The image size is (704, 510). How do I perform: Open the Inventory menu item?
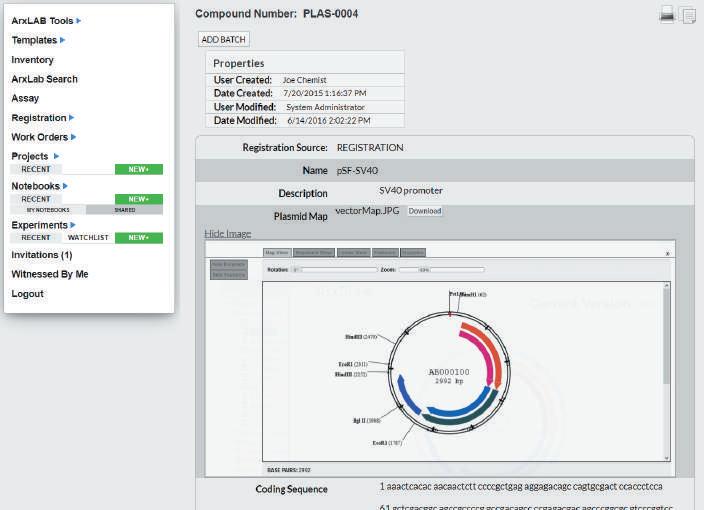[32, 60]
